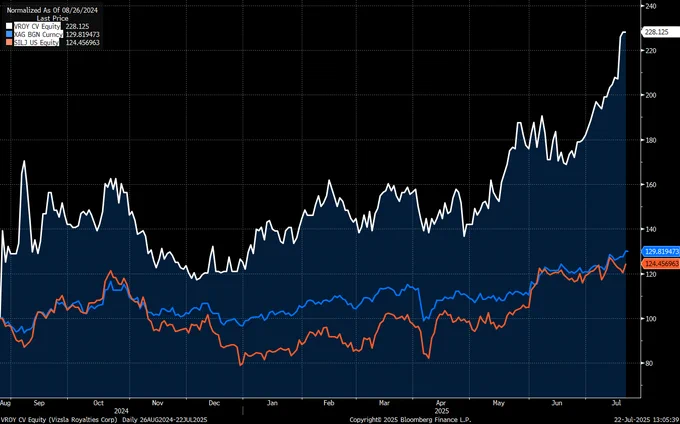The image size is (680, 424).
Task: Click the legend value 129.819473
Action: [82, 34]
